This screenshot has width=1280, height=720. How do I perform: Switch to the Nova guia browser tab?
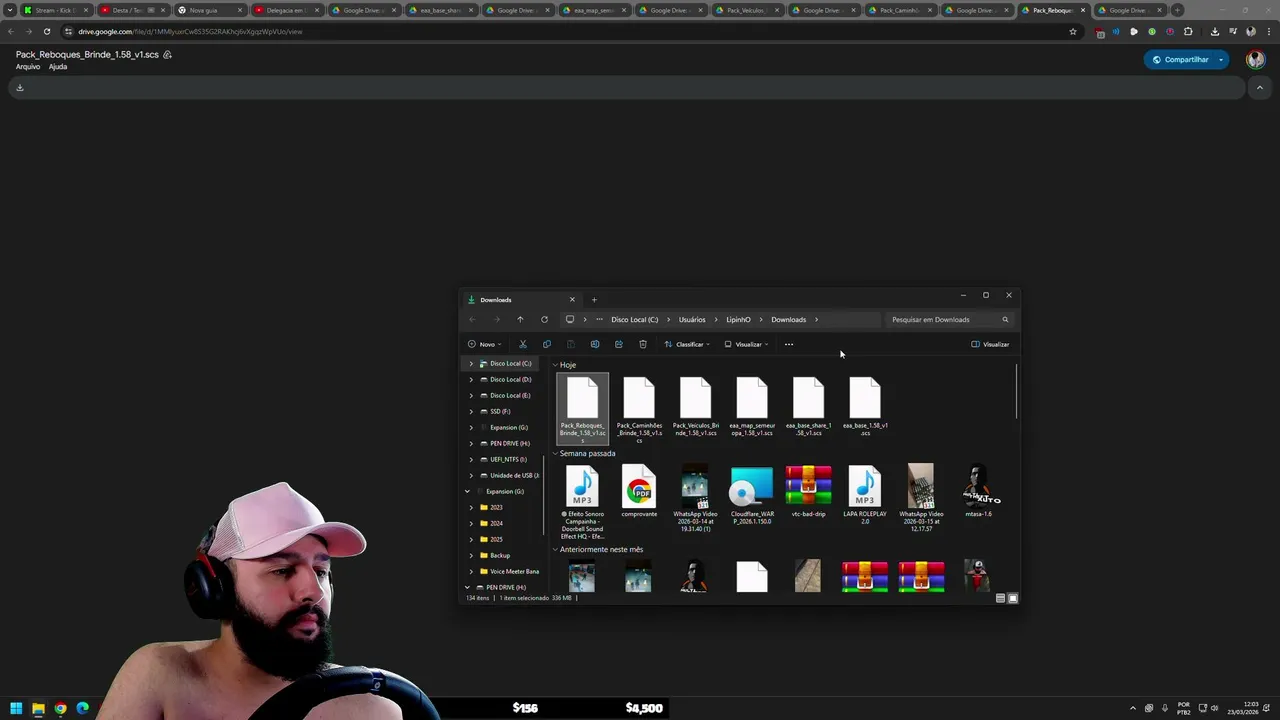tap(209, 10)
